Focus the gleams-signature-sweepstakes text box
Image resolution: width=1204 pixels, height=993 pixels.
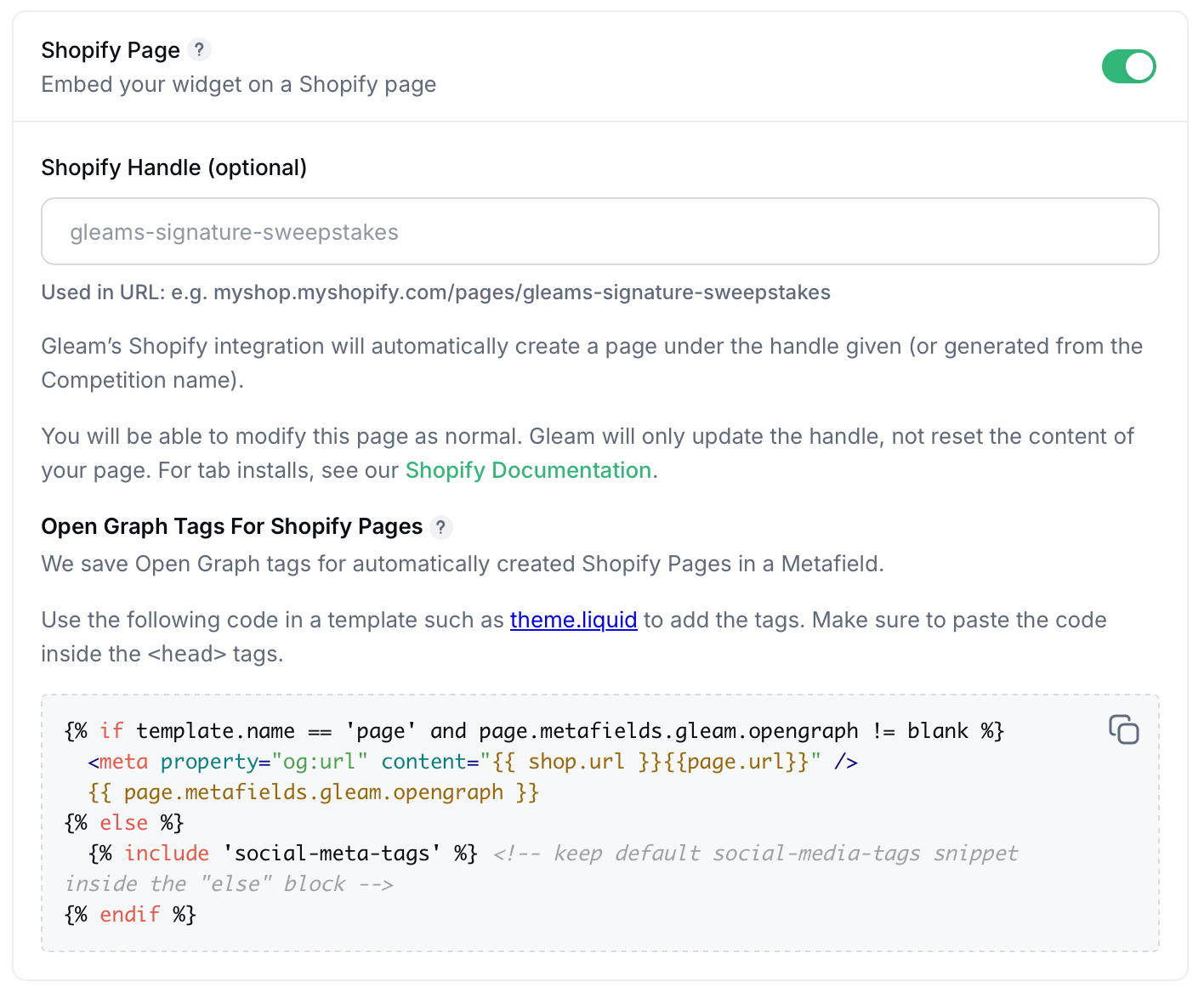coord(599,231)
